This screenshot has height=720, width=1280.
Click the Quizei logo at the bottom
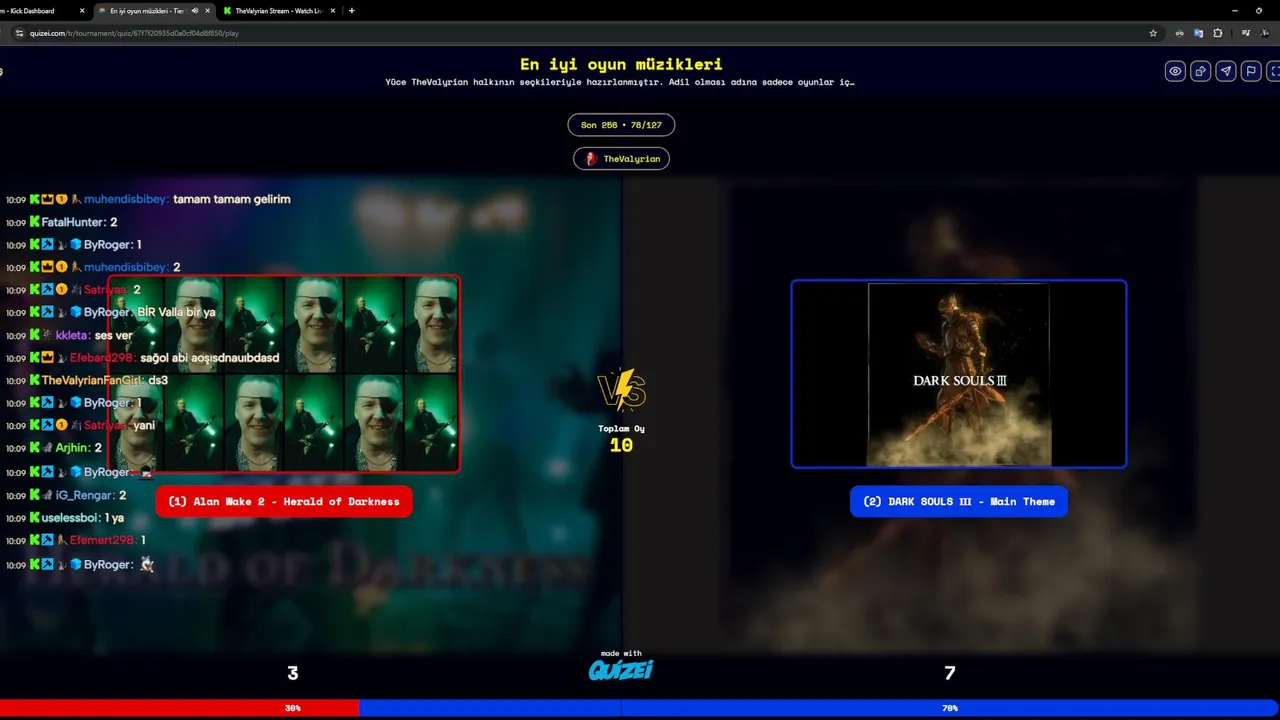click(621, 670)
